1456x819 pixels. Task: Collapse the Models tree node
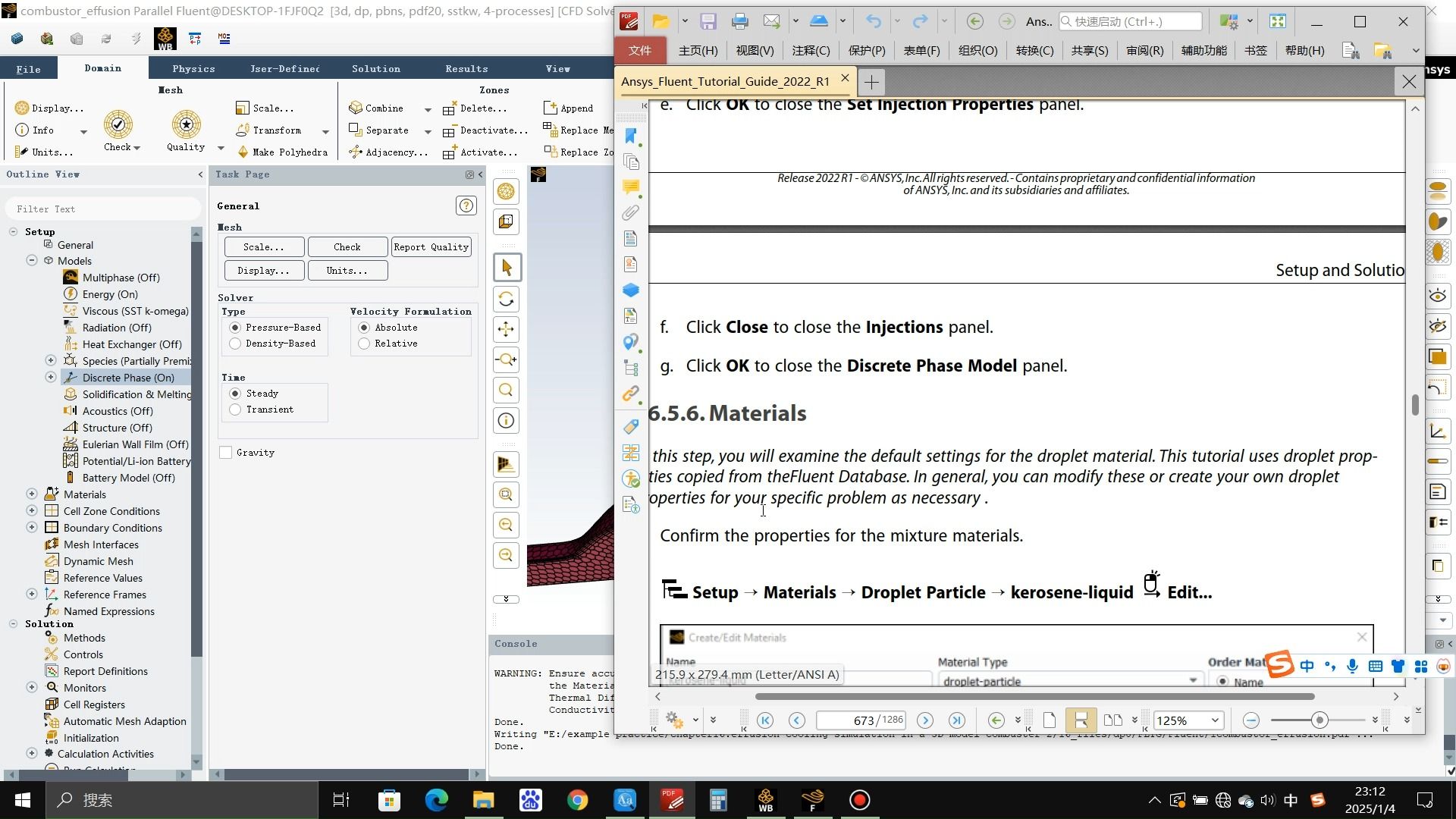coord(32,261)
